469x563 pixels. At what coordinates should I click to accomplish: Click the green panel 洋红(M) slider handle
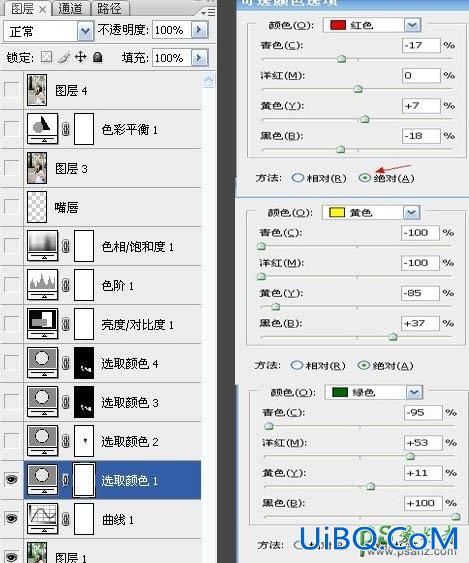[x=410, y=456]
